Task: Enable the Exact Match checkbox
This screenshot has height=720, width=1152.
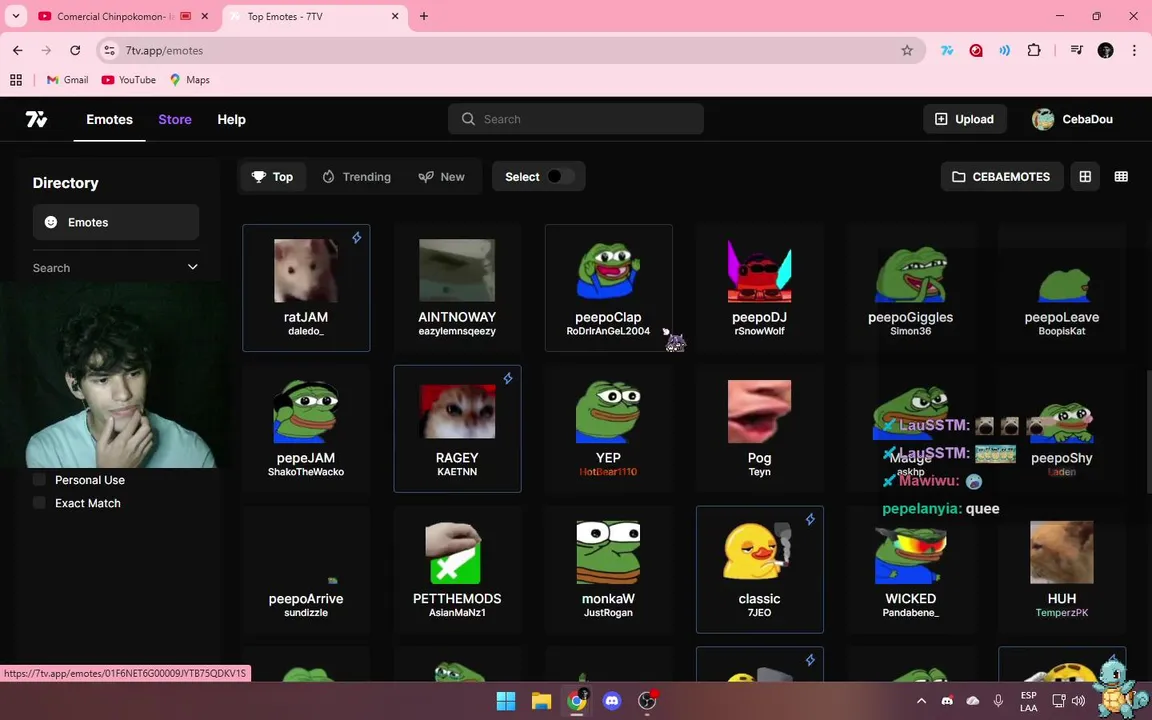Action: 40,503
